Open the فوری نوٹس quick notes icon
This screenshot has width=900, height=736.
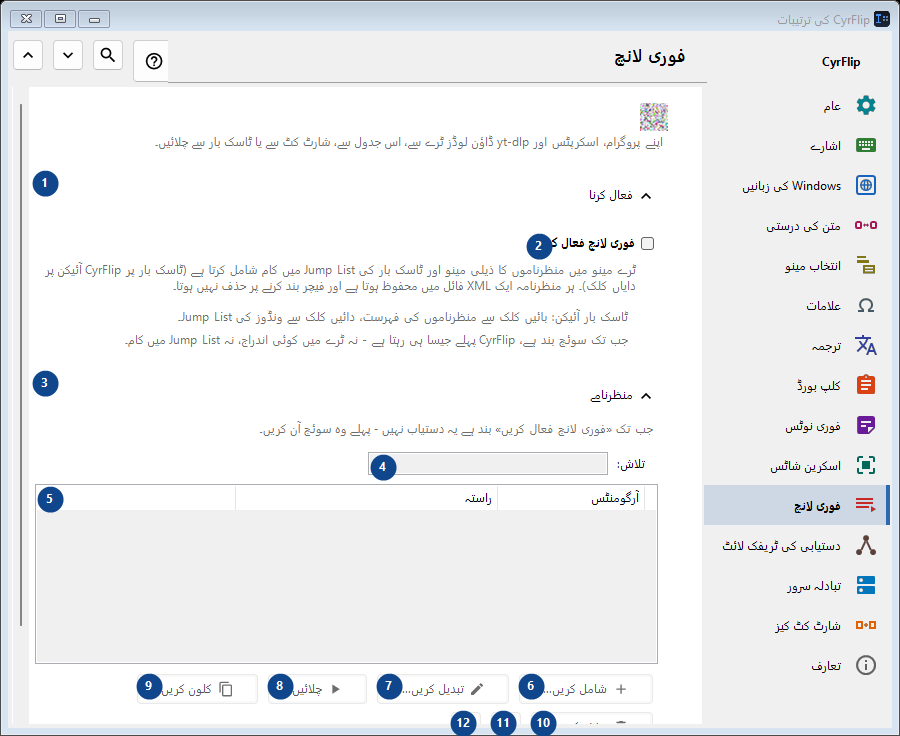click(866, 425)
